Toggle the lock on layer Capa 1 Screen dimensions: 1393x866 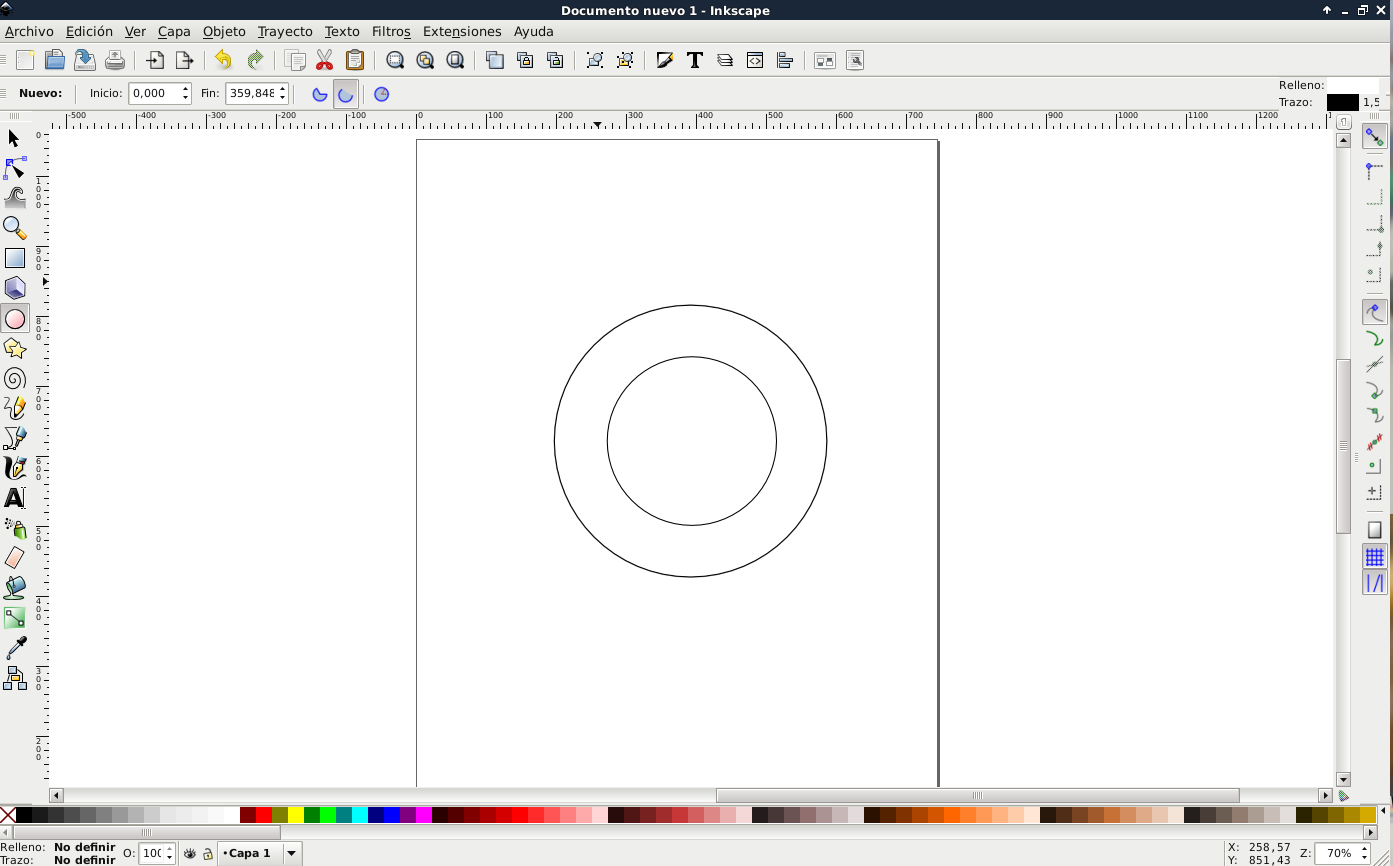click(208, 854)
